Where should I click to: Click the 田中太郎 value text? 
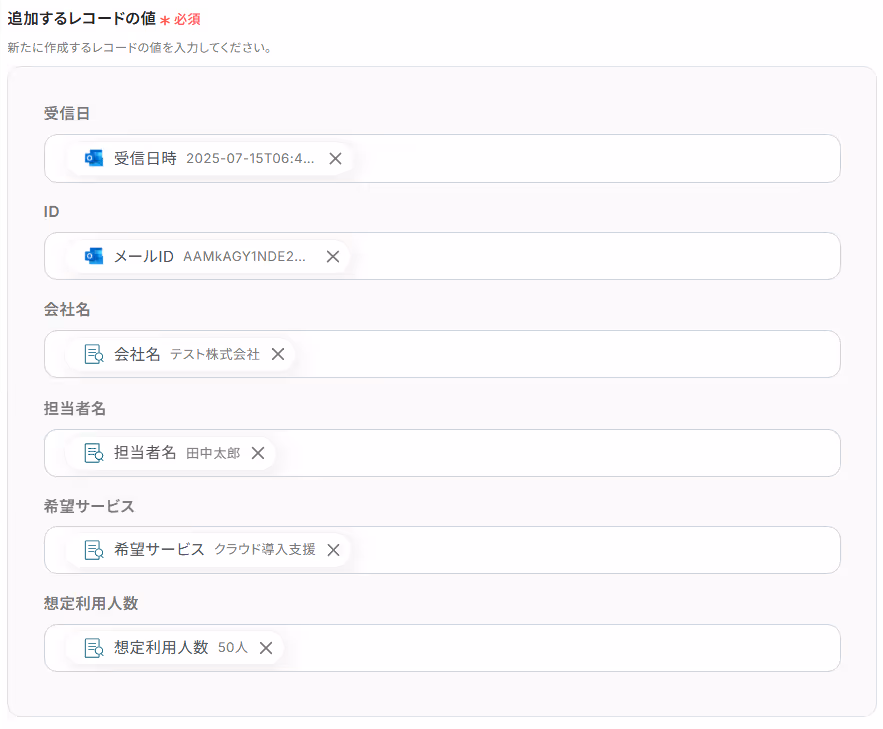[x=213, y=453]
